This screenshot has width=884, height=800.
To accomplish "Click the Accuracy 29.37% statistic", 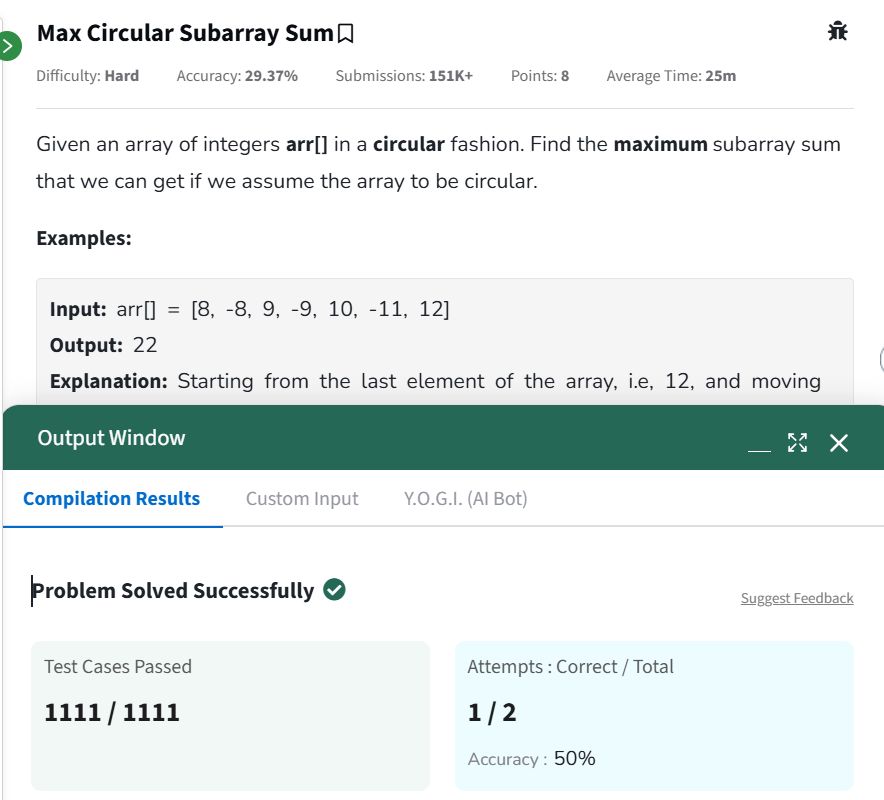I will click(x=237, y=76).
